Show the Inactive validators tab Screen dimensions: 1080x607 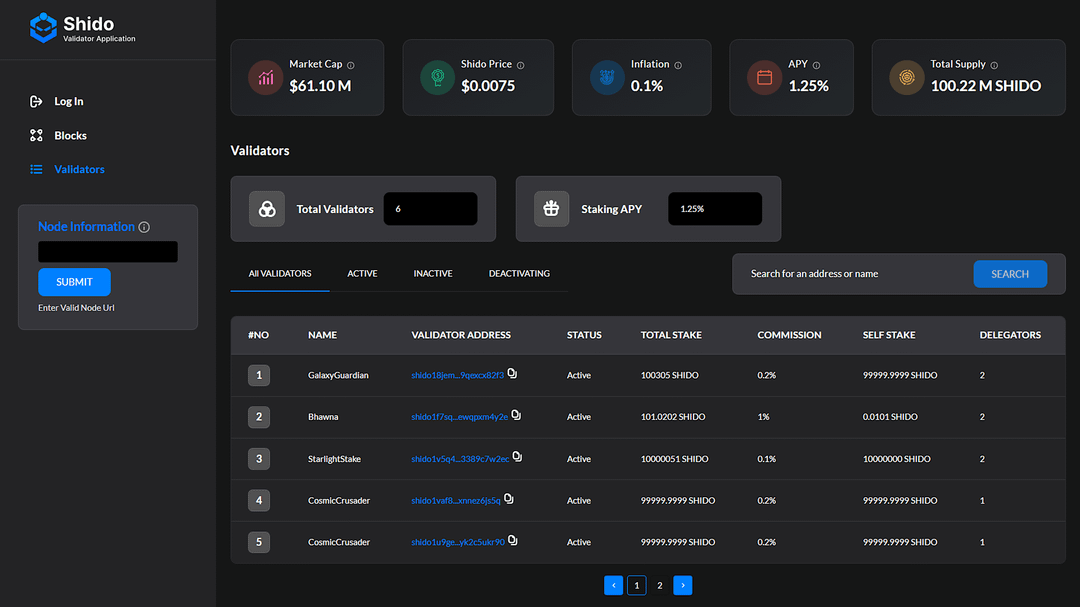coord(433,274)
